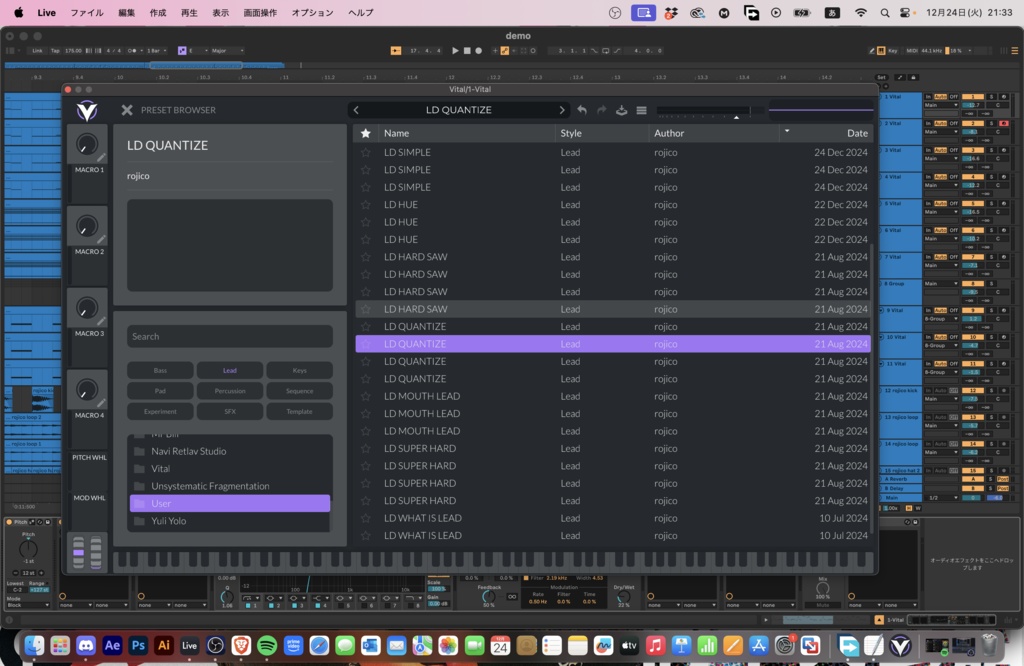Image resolution: width=1024 pixels, height=666 pixels.
Task: Toggle Follow playback button in Live
Action: point(396,50)
